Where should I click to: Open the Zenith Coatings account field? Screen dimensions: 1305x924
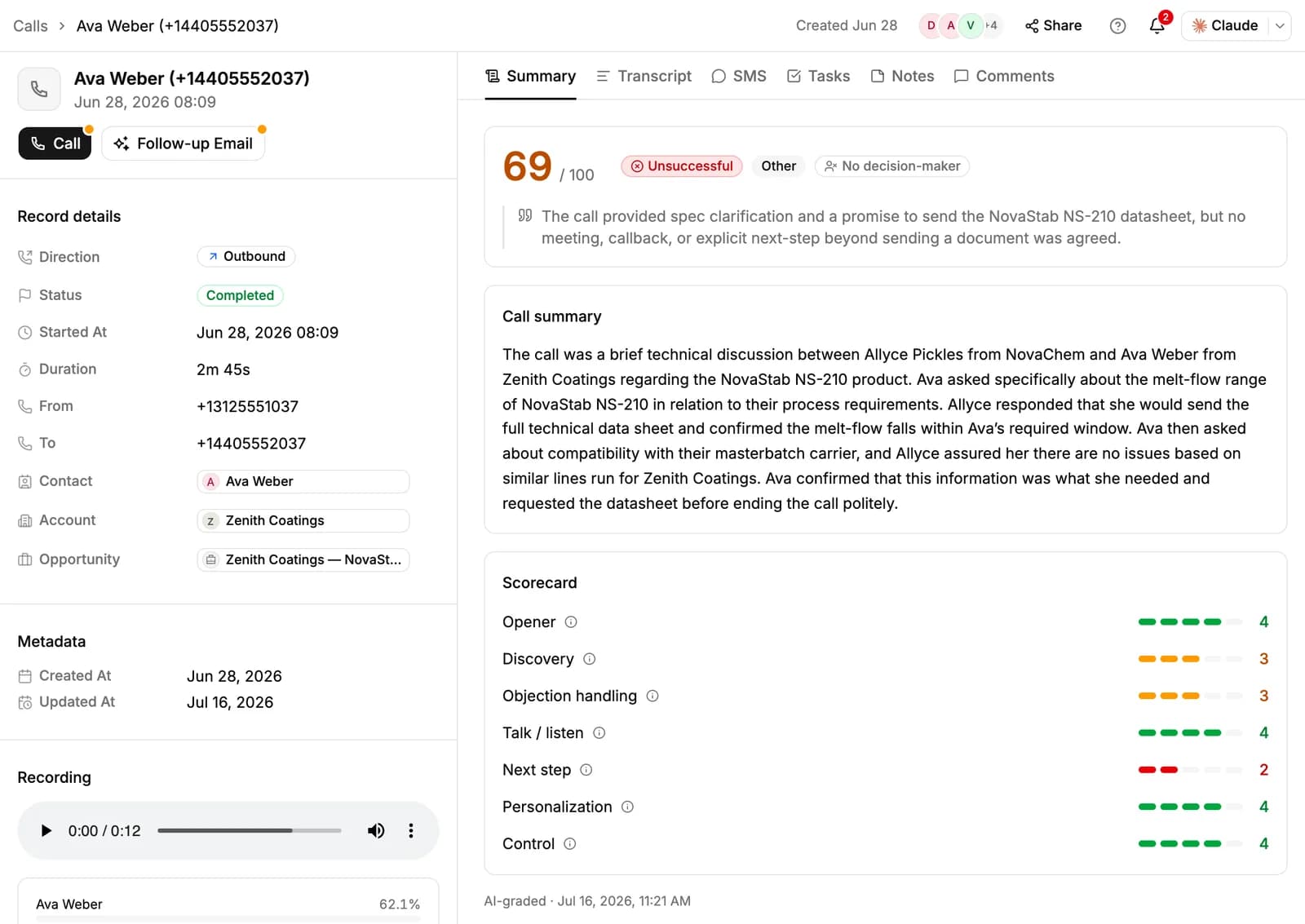(303, 521)
